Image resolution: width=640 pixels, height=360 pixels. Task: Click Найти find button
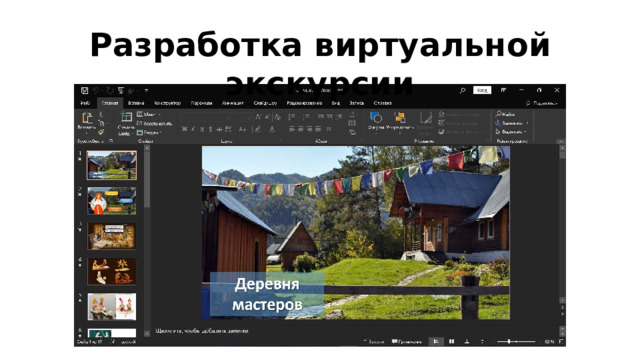(x=505, y=114)
